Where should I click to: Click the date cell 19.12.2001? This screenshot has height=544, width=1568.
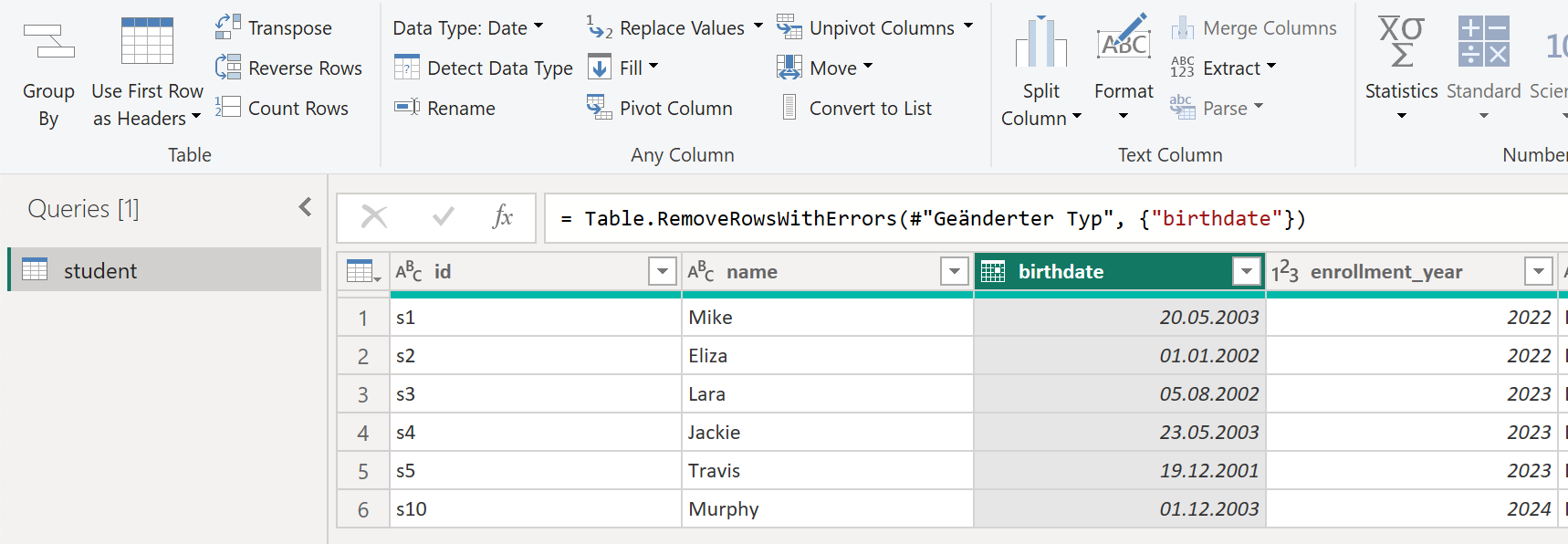pyautogui.click(x=1120, y=471)
